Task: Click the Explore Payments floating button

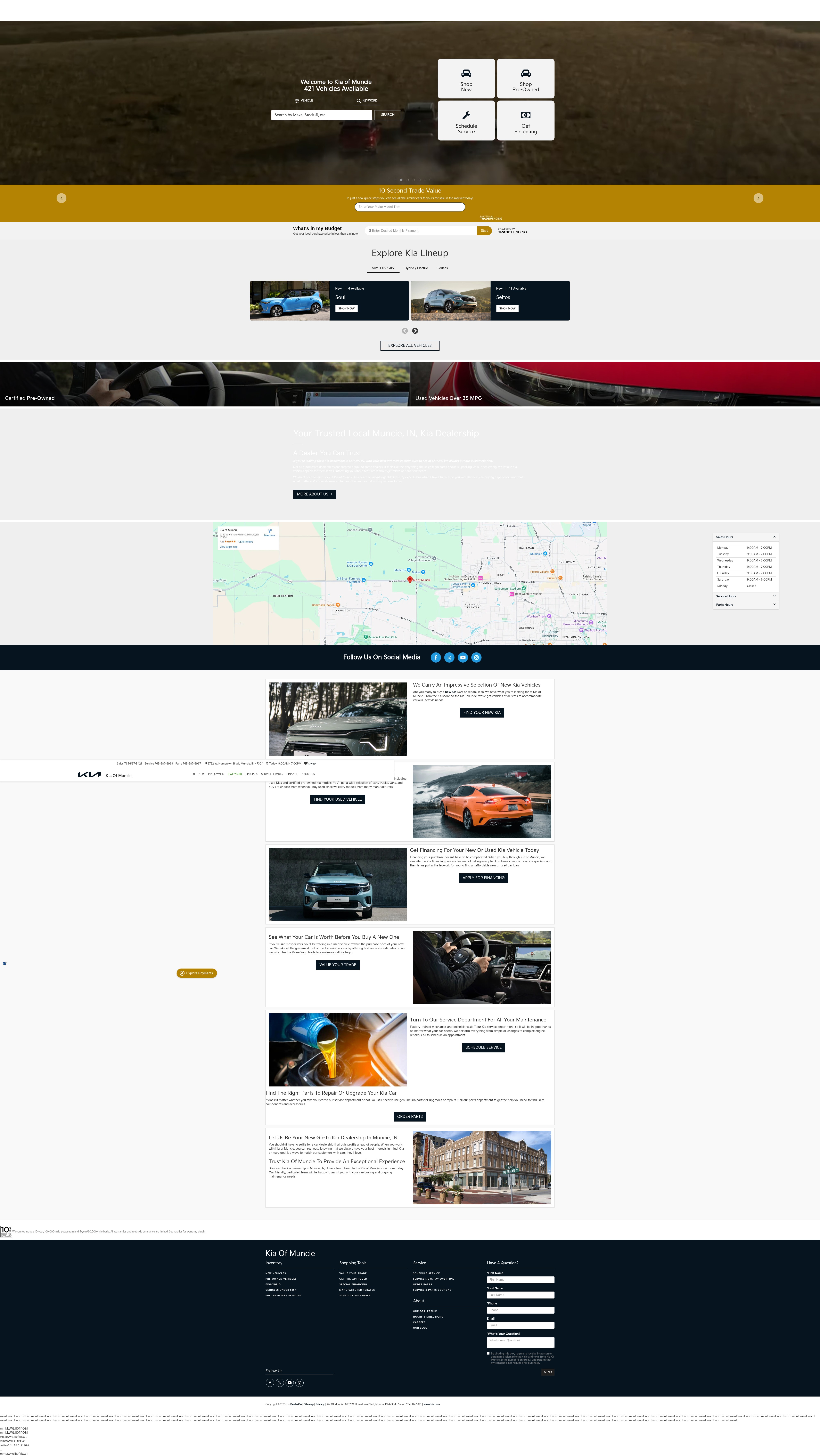Action: pos(197,973)
